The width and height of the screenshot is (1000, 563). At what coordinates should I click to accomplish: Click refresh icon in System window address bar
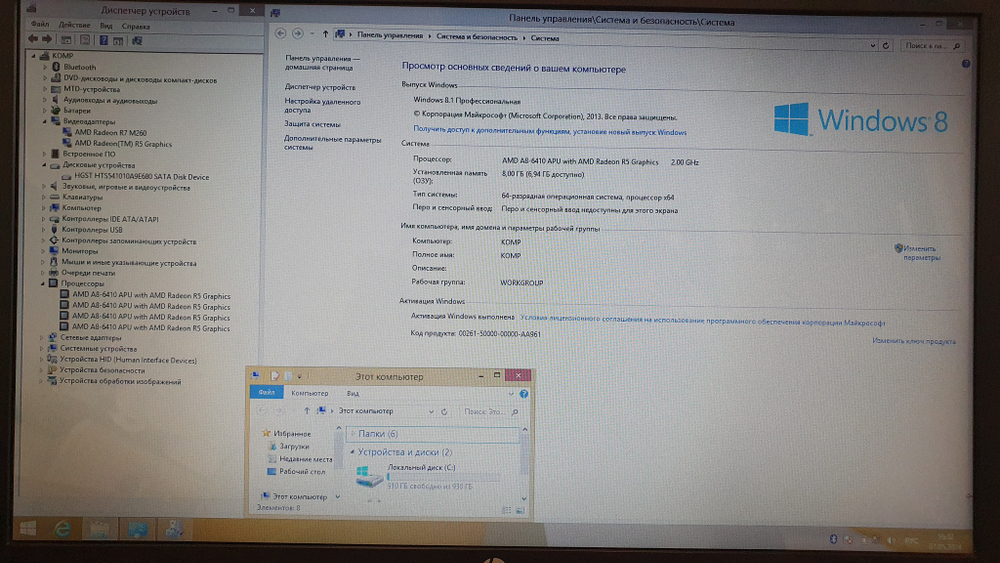click(x=886, y=46)
